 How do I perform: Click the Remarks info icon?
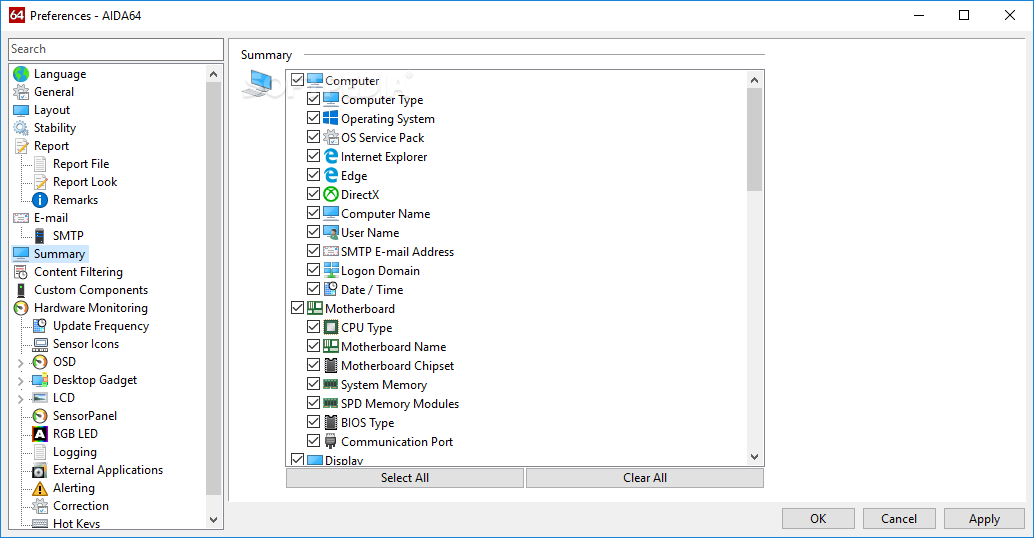40,200
